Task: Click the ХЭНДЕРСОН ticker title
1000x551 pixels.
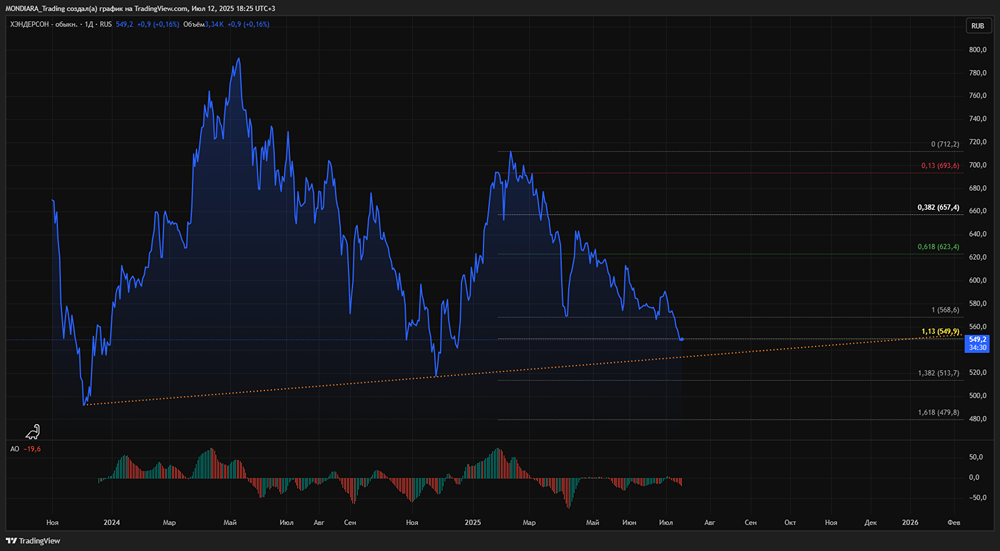Action: (x=31, y=23)
